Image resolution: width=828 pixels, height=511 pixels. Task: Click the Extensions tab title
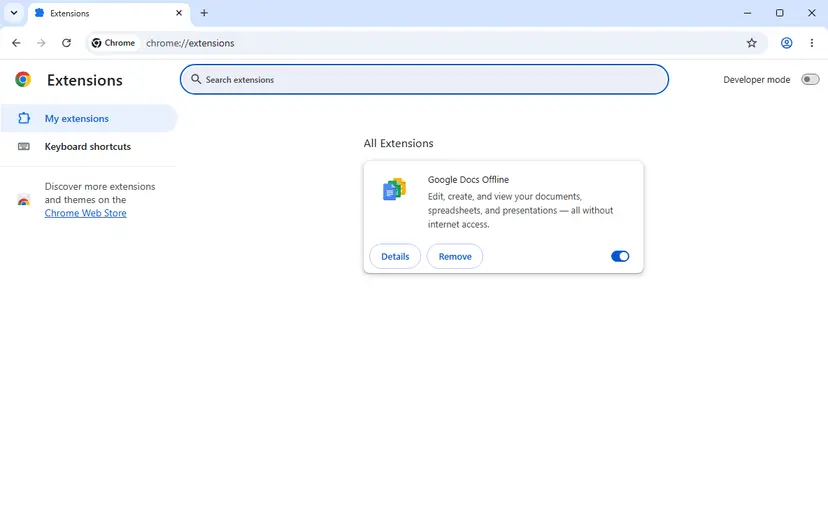[70, 13]
